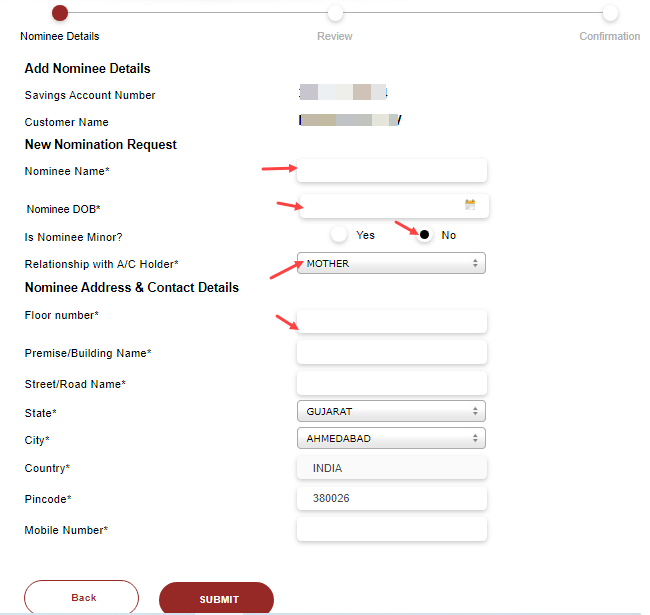Image resolution: width=650 pixels, height=615 pixels.
Task: Click the Premise/Building Name input field
Action: tap(392, 352)
